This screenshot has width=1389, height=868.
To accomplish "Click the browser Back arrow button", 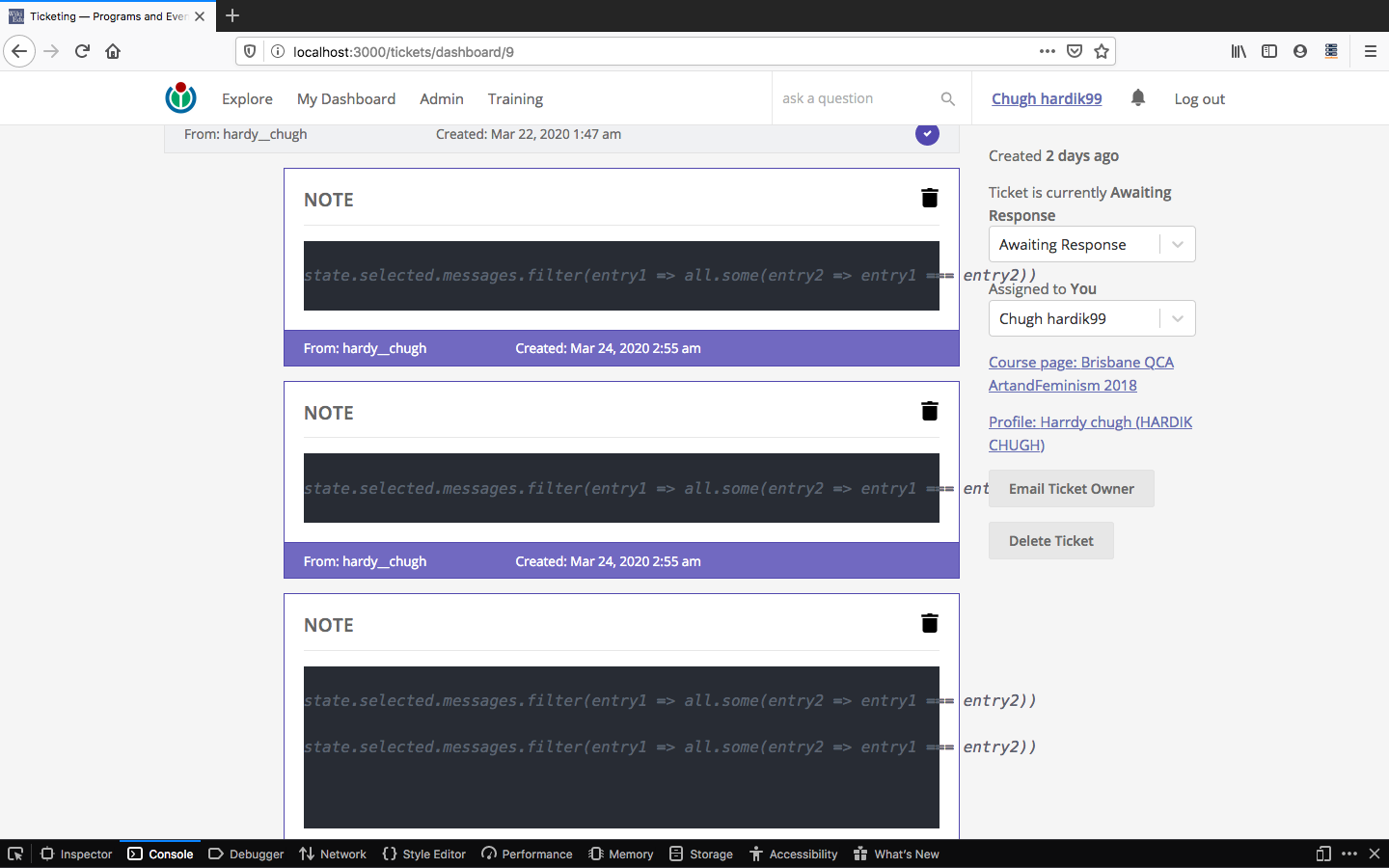I will coord(19,51).
